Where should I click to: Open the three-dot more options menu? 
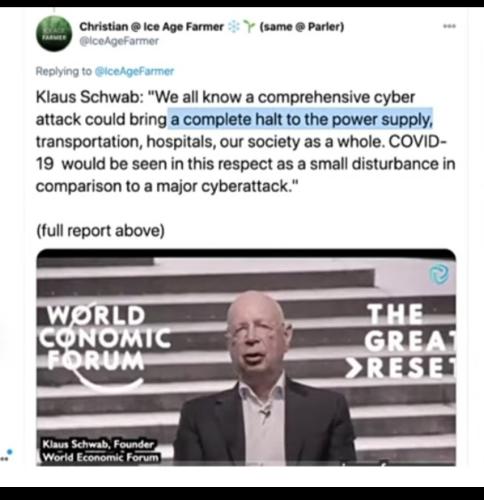449,26
